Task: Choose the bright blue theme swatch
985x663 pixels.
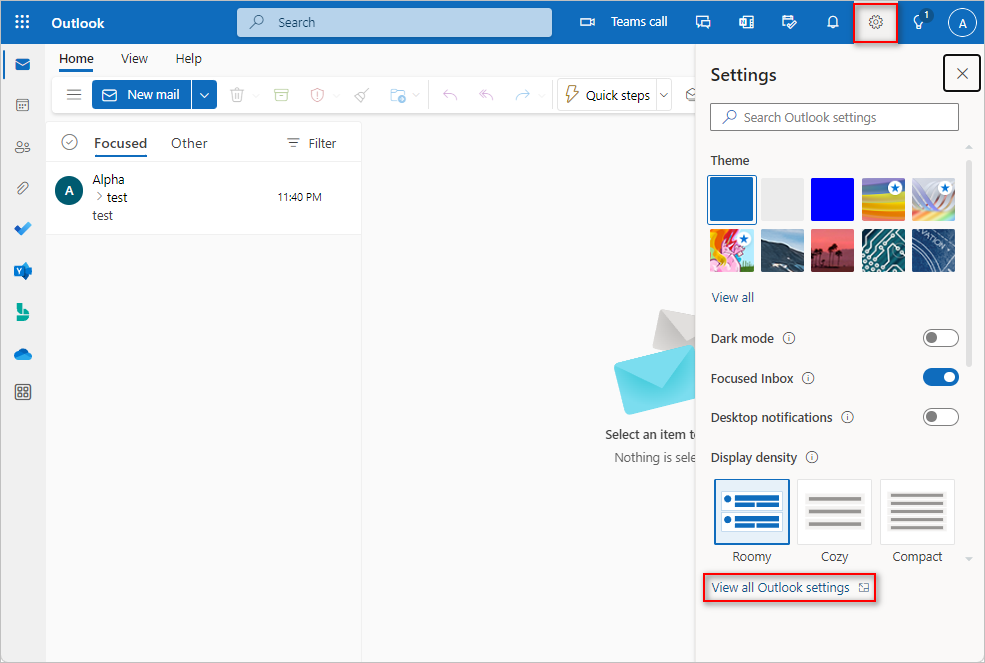Action: point(832,199)
